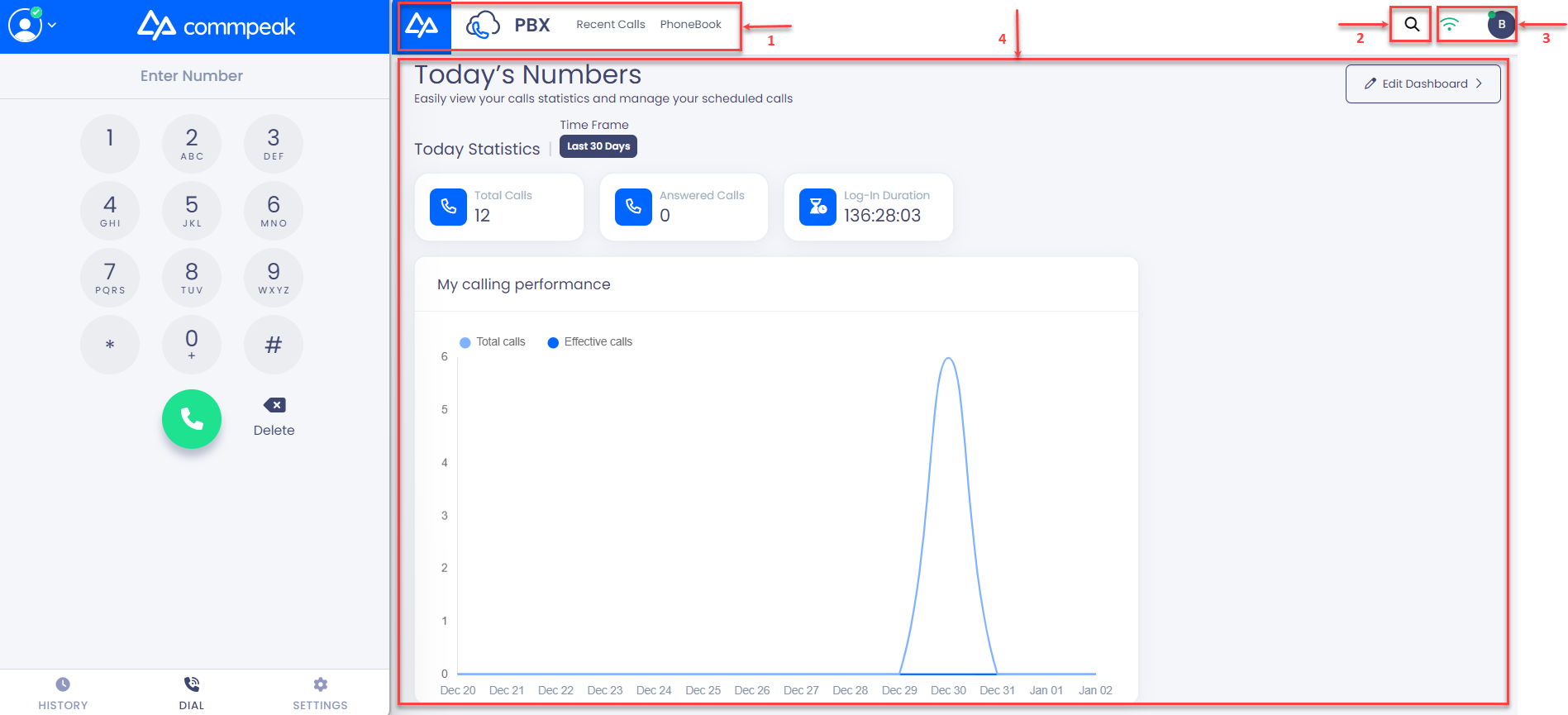Click the Total Calls value 12
This screenshot has width=1568, height=715.
483,216
